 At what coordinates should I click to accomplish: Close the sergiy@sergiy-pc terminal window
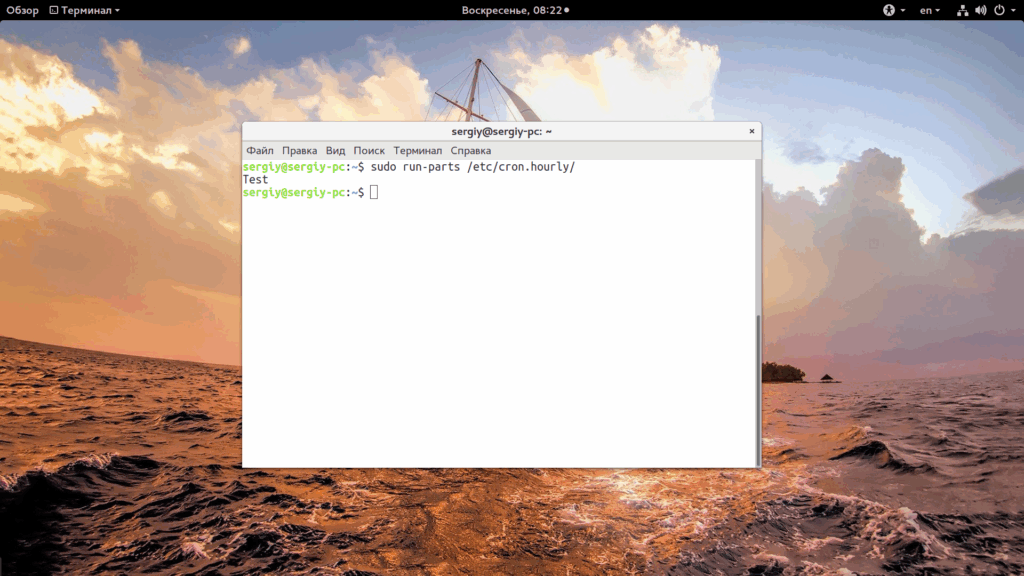click(752, 131)
